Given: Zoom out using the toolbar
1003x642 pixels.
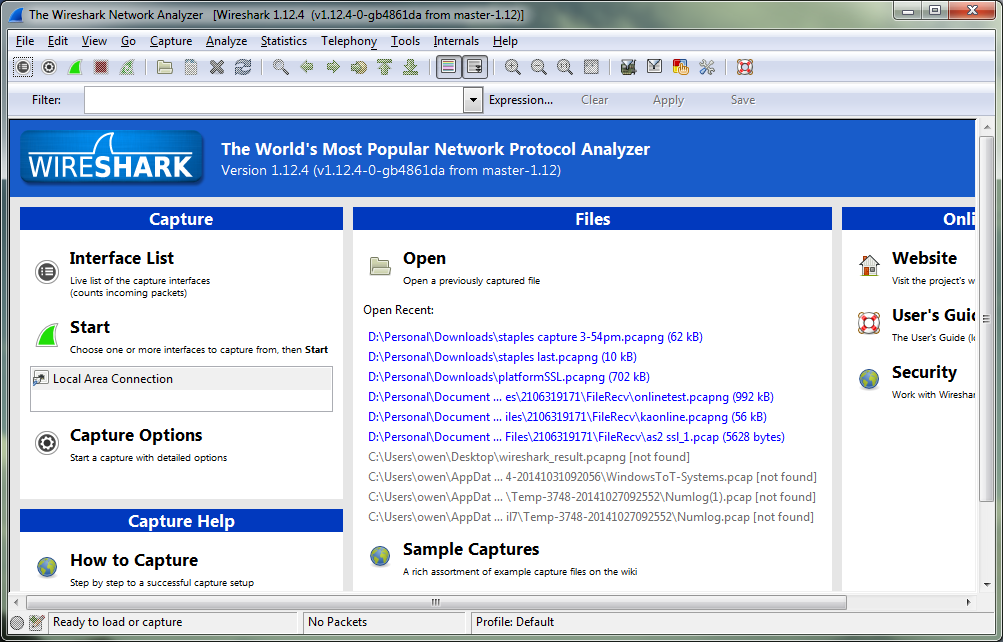Looking at the screenshot, I should tap(539, 67).
